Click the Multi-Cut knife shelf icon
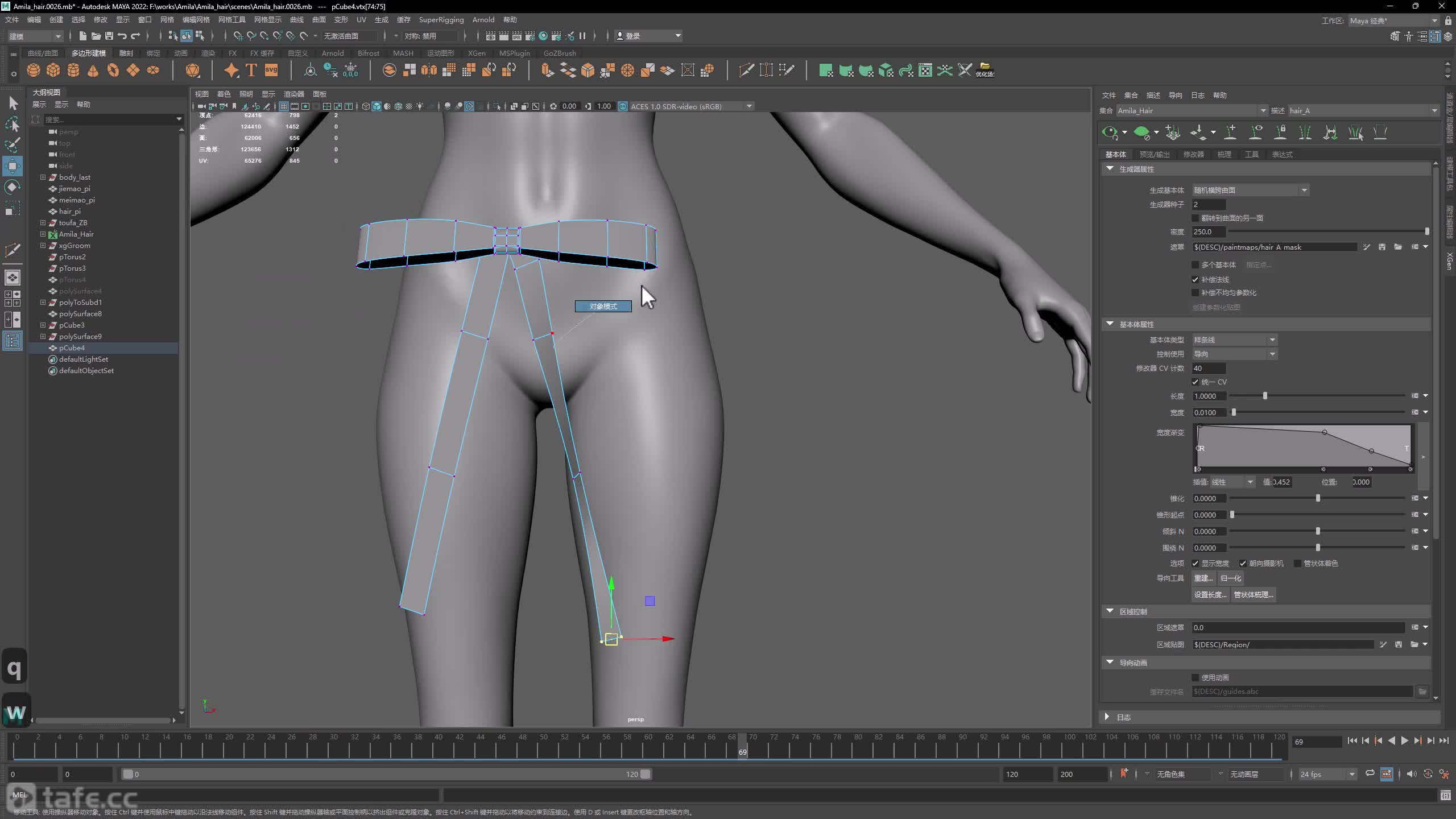The image size is (1456, 819). click(x=746, y=70)
